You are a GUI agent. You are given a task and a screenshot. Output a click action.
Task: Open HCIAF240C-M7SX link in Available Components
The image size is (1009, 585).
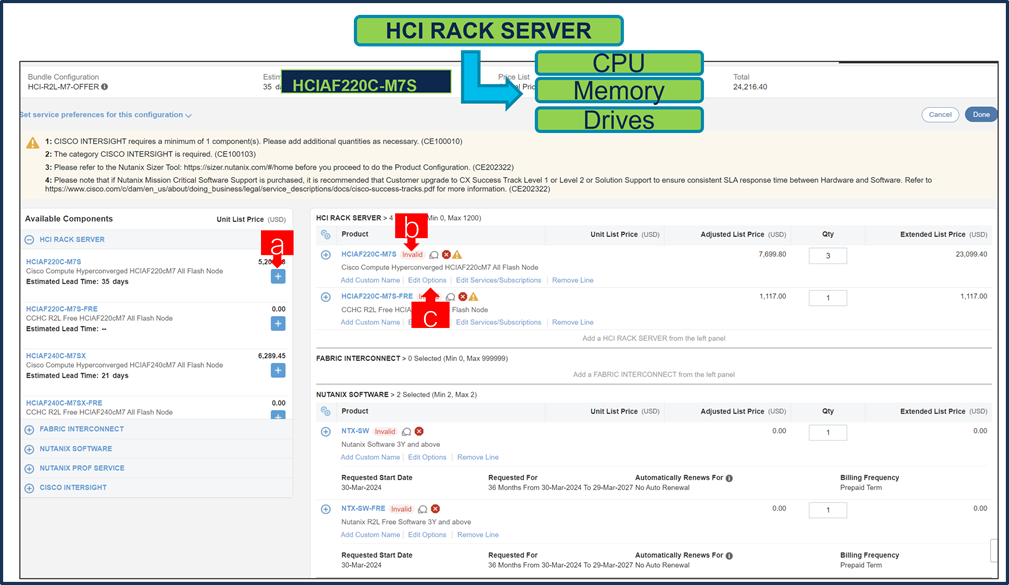(x=56, y=356)
